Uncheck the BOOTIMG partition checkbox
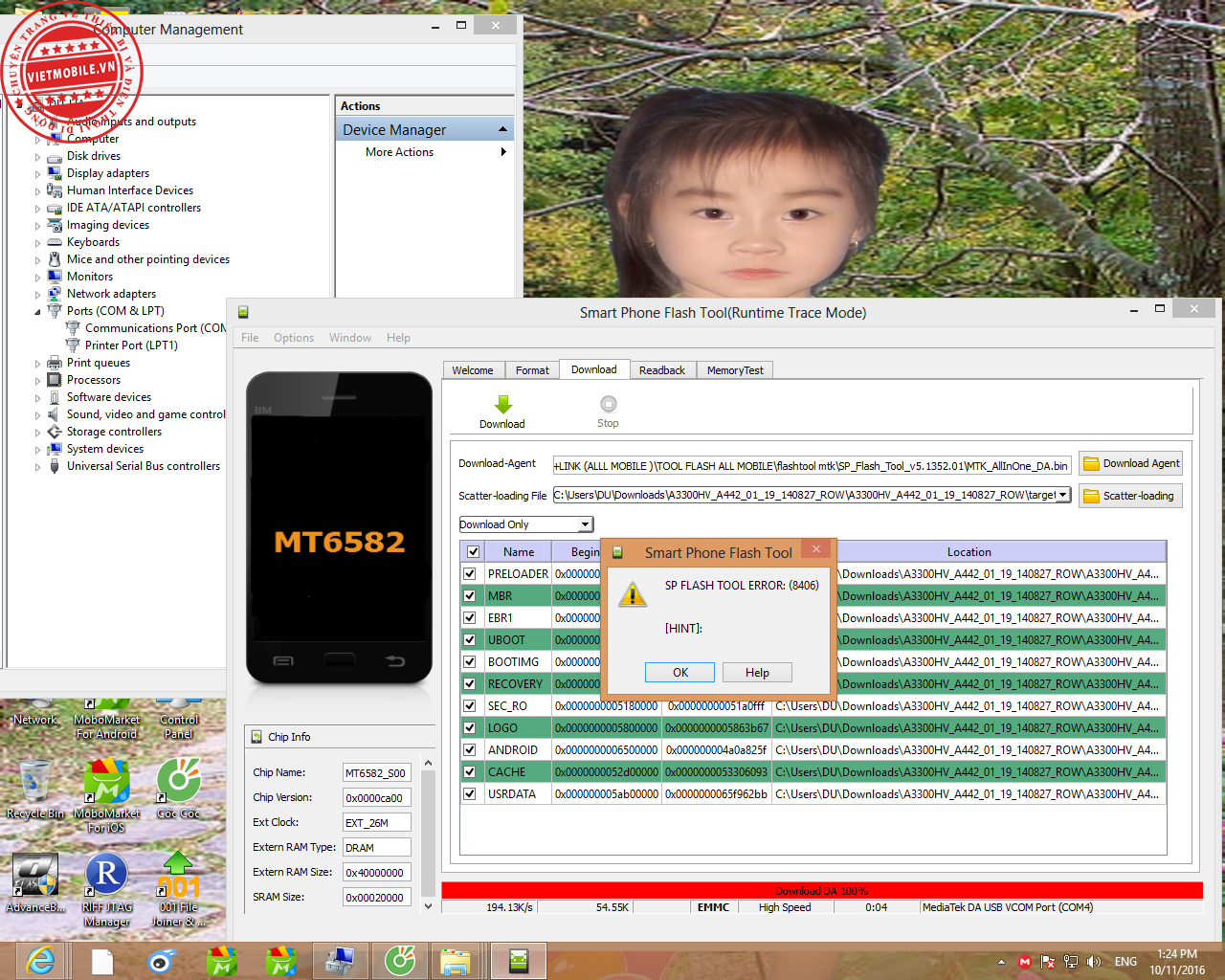This screenshot has height=980, width=1225. click(470, 662)
